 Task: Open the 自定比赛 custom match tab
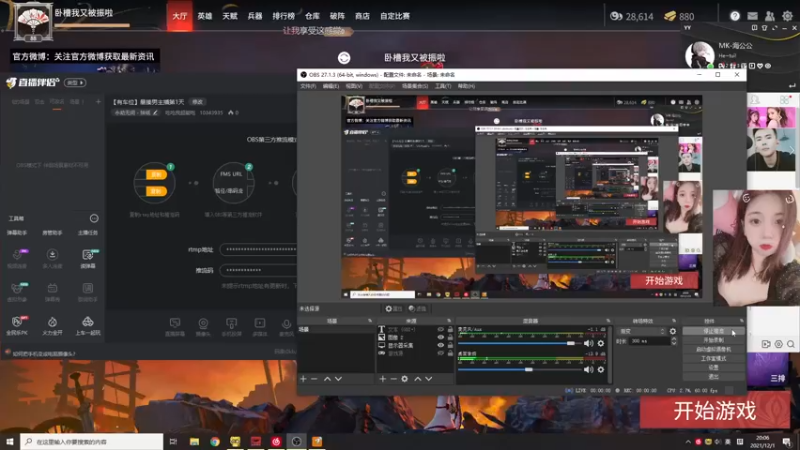395,16
